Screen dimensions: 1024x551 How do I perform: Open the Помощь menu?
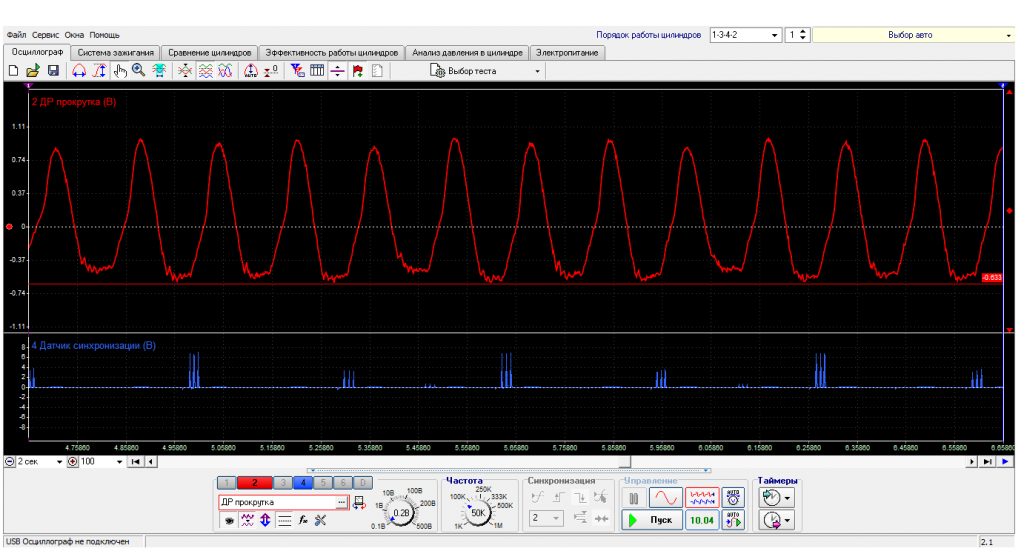(x=104, y=35)
